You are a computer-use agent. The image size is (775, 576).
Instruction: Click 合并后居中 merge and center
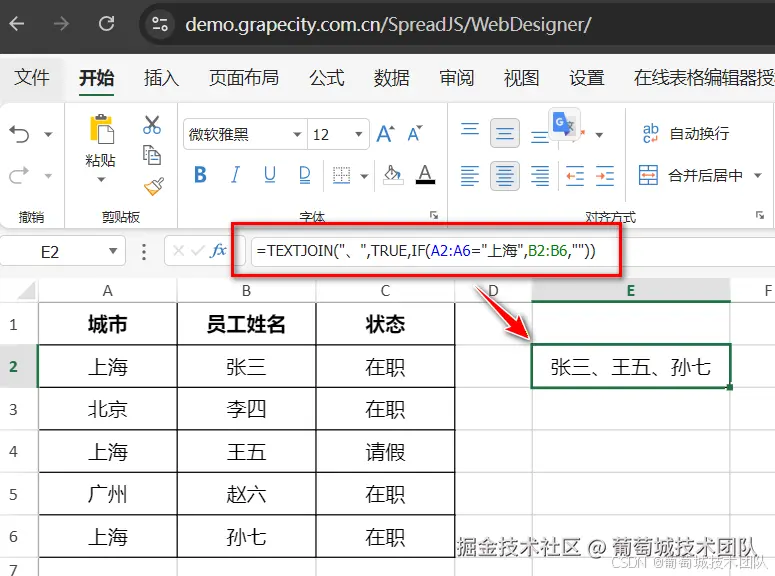pyautogui.click(x=690, y=175)
